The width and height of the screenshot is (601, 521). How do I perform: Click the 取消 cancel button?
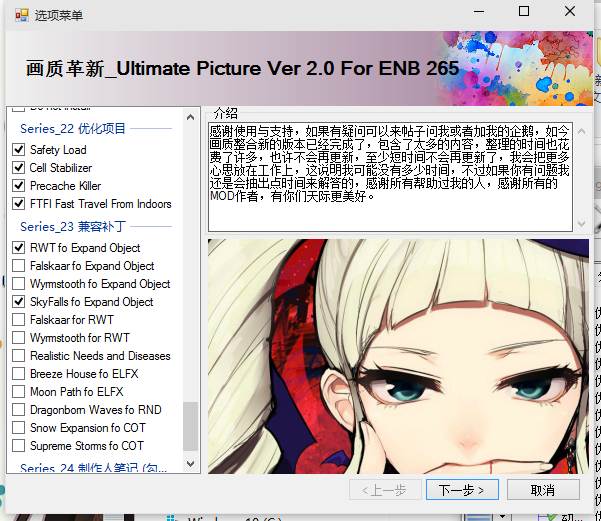(543, 490)
